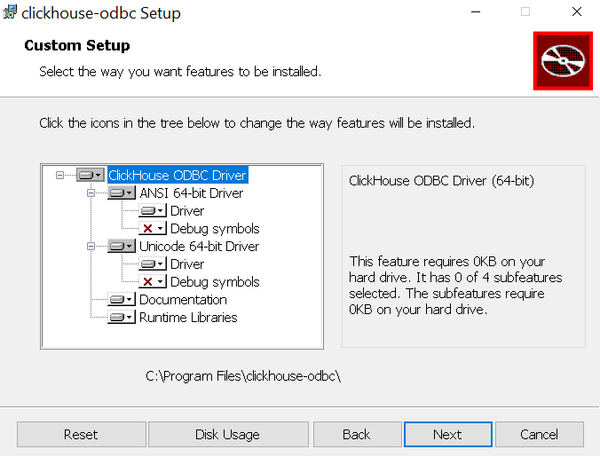This screenshot has width=600, height=456.
Task: Select the Documentation tree item label
Action: pos(183,300)
